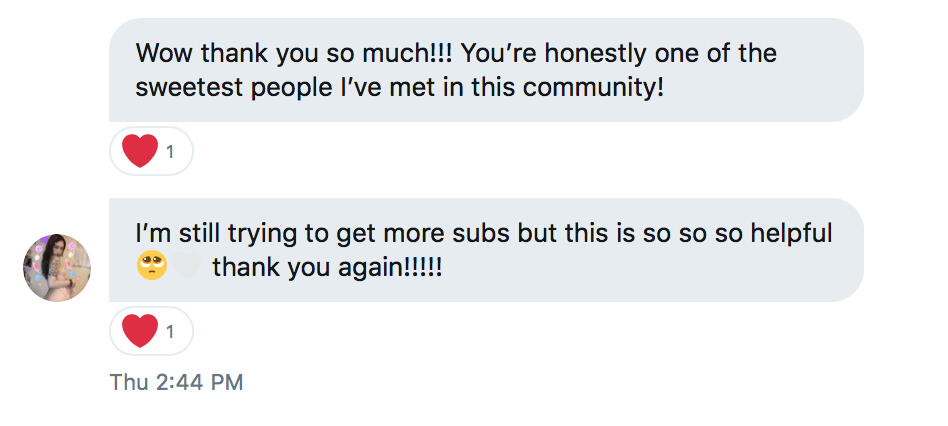The width and height of the screenshot is (948, 426).
Task: Click the heart reaction under the "Wow thank you" message
Action: point(141,152)
